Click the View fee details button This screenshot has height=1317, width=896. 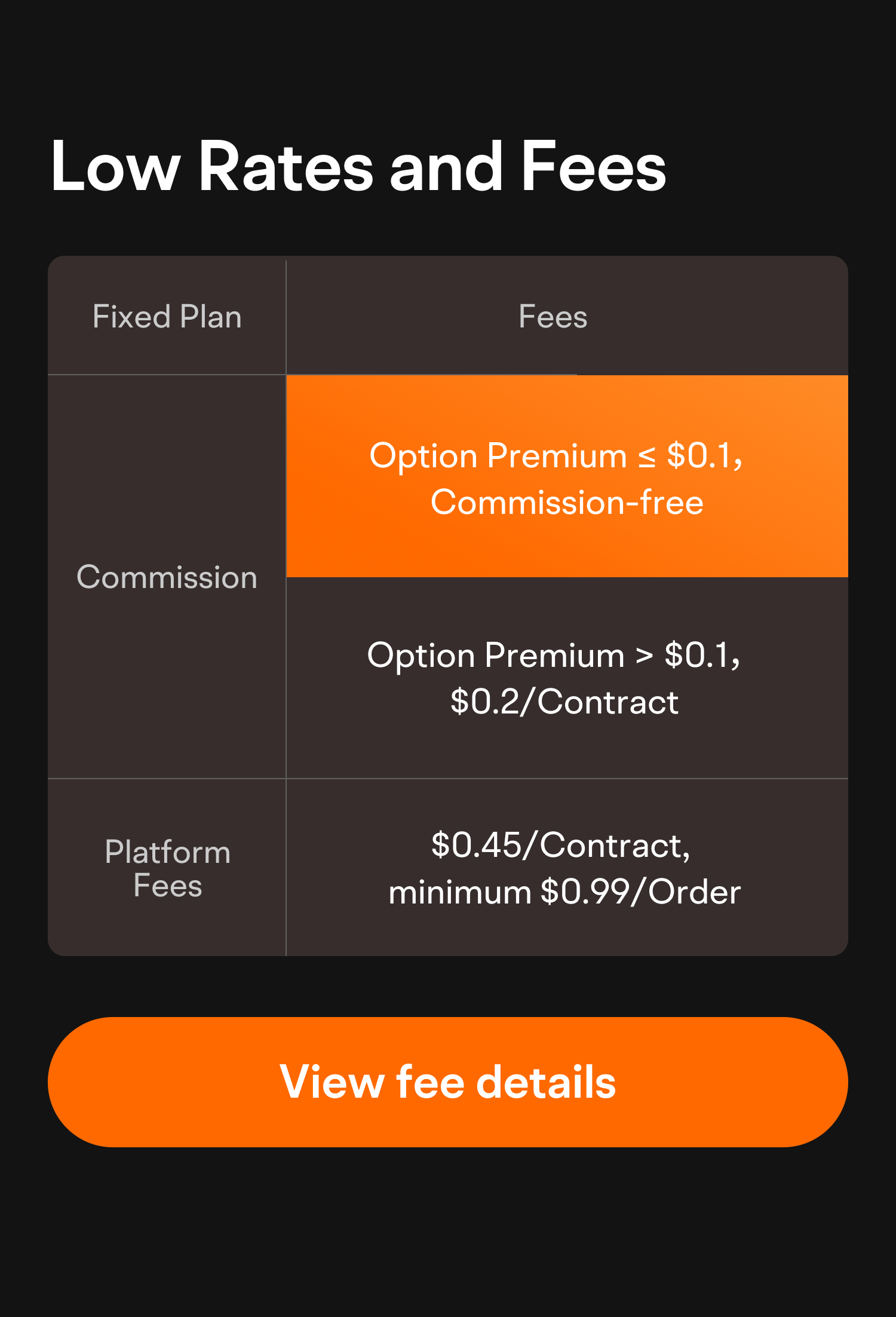pyautogui.click(x=448, y=1082)
